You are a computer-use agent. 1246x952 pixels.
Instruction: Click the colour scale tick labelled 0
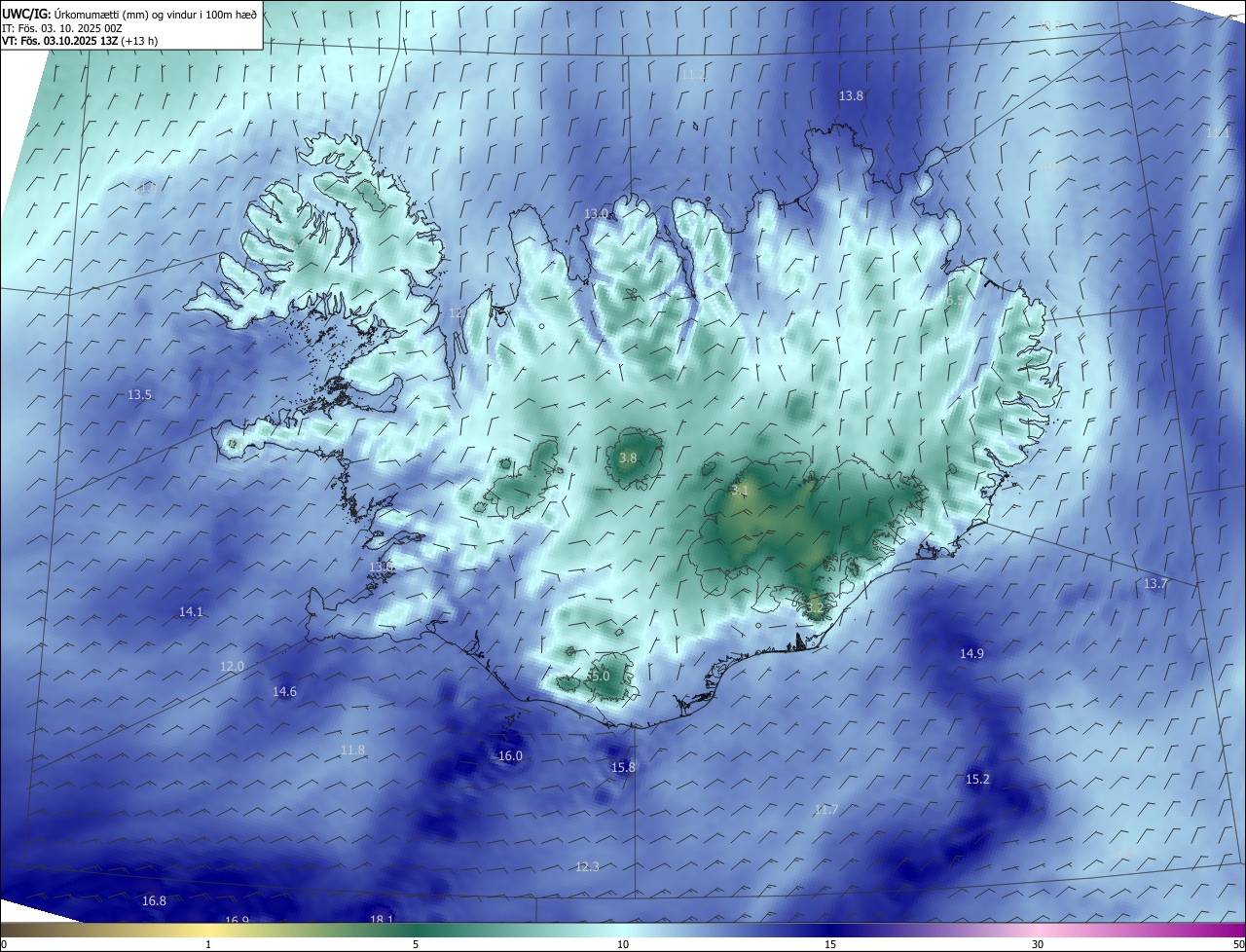(x=4, y=944)
